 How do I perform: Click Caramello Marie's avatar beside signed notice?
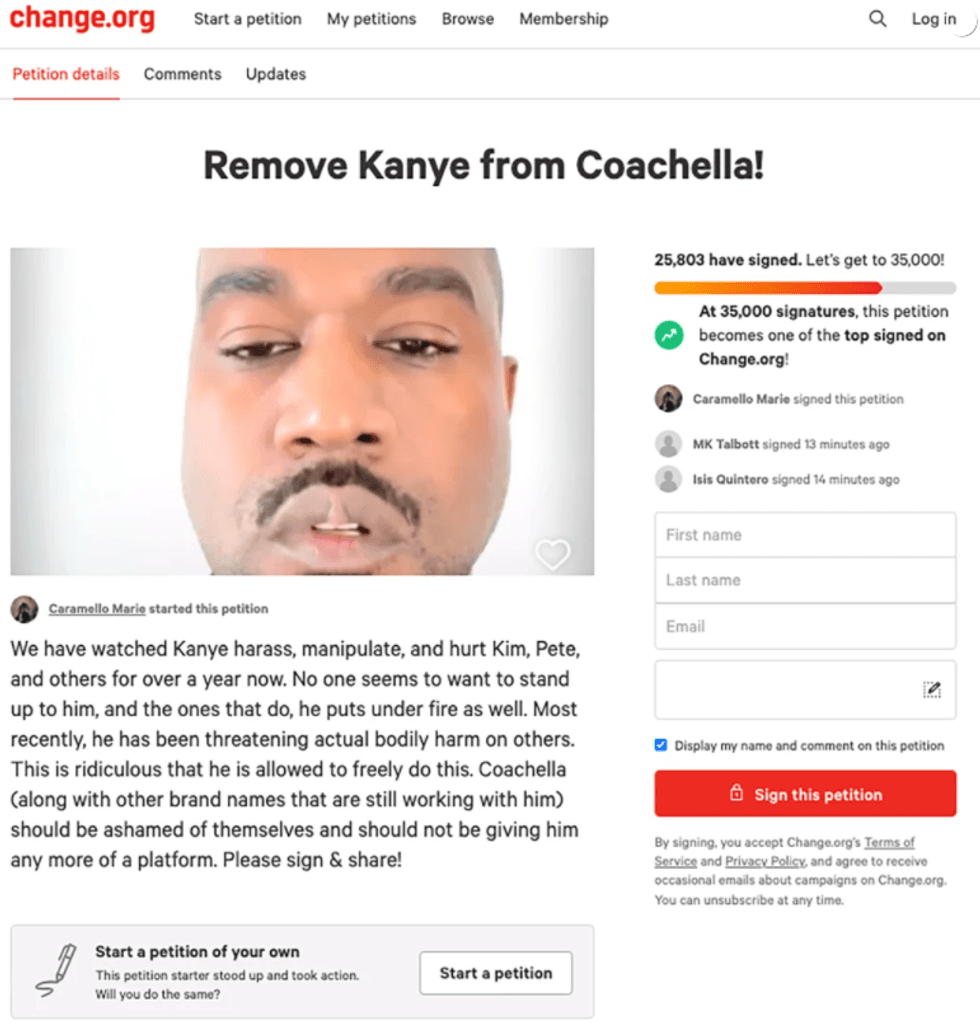click(x=669, y=399)
